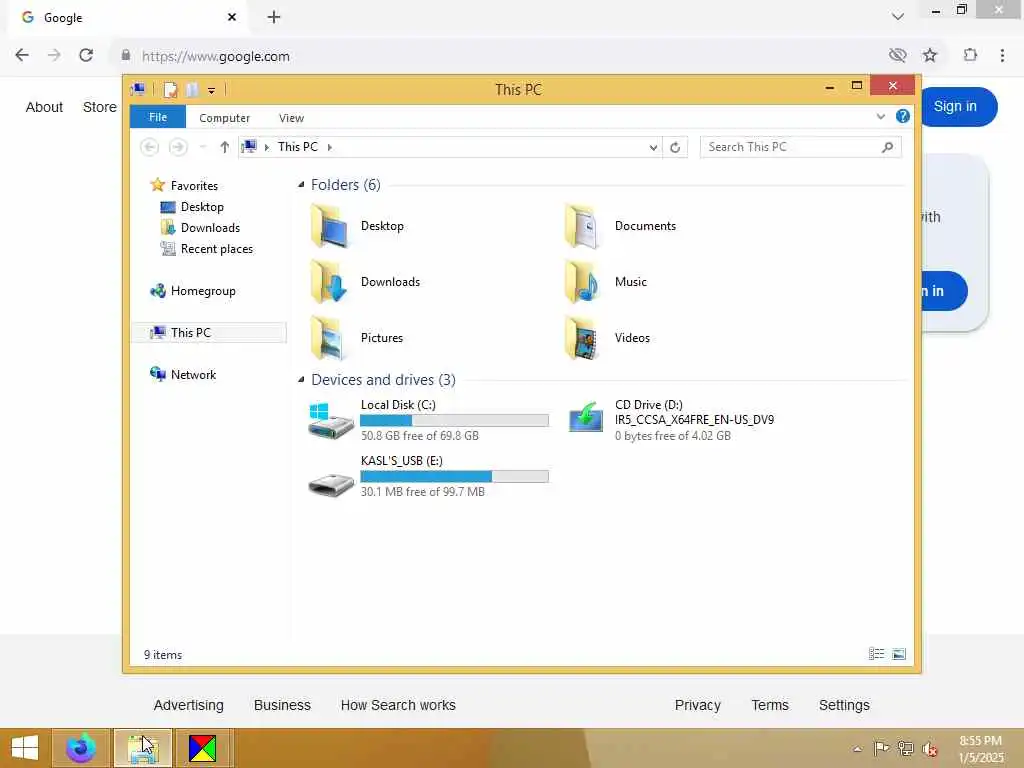Image resolution: width=1024 pixels, height=768 pixels.
Task: Open How Search works footer link
Action: click(398, 705)
